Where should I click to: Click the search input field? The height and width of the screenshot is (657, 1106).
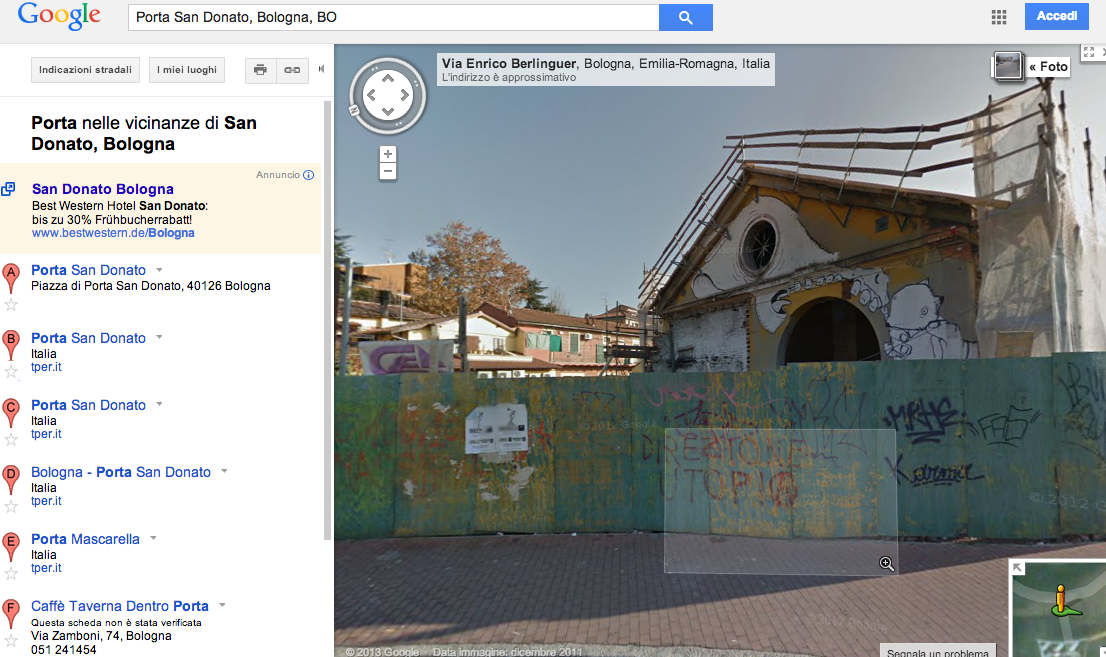tap(393, 17)
